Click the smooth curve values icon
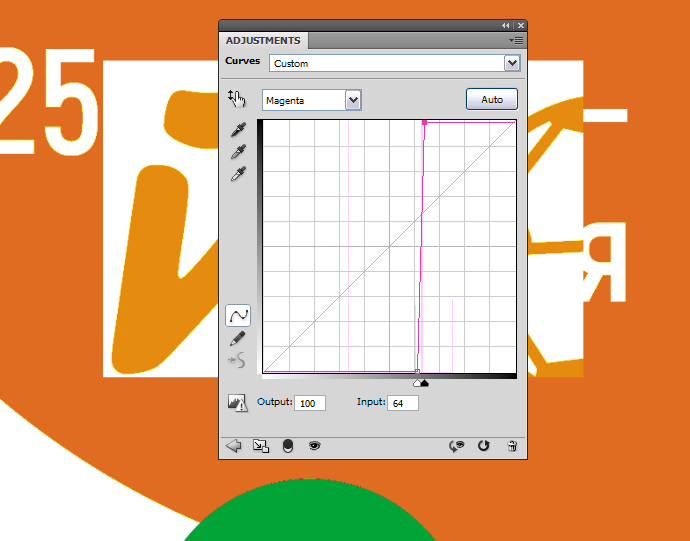 (x=237, y=361)
